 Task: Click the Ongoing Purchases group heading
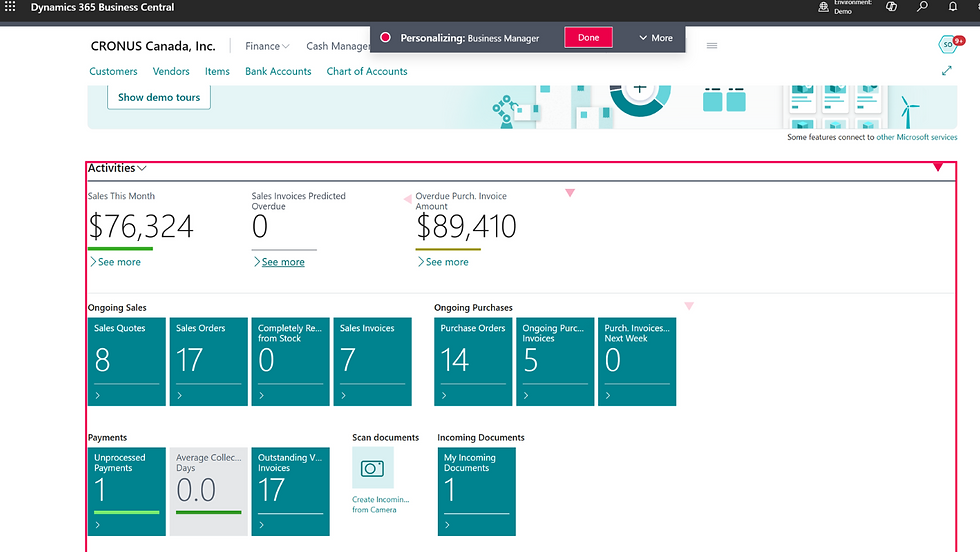(x=473, y=308)
